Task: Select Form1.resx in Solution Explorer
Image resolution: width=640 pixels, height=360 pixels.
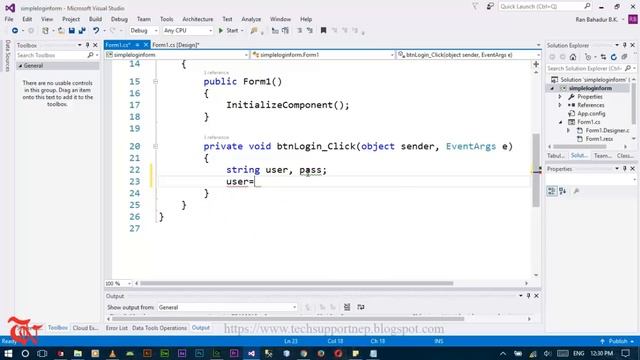Action: click(599, 139)
